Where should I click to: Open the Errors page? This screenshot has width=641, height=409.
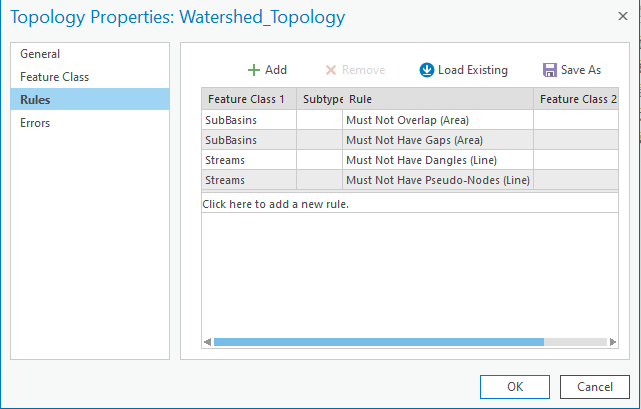(35, 123)
